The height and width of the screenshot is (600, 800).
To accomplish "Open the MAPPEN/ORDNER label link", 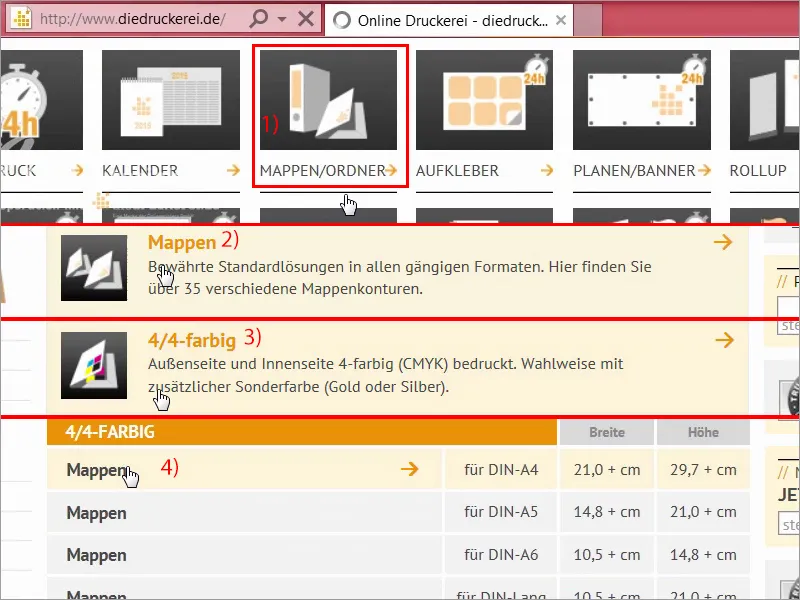I will 322,170.
